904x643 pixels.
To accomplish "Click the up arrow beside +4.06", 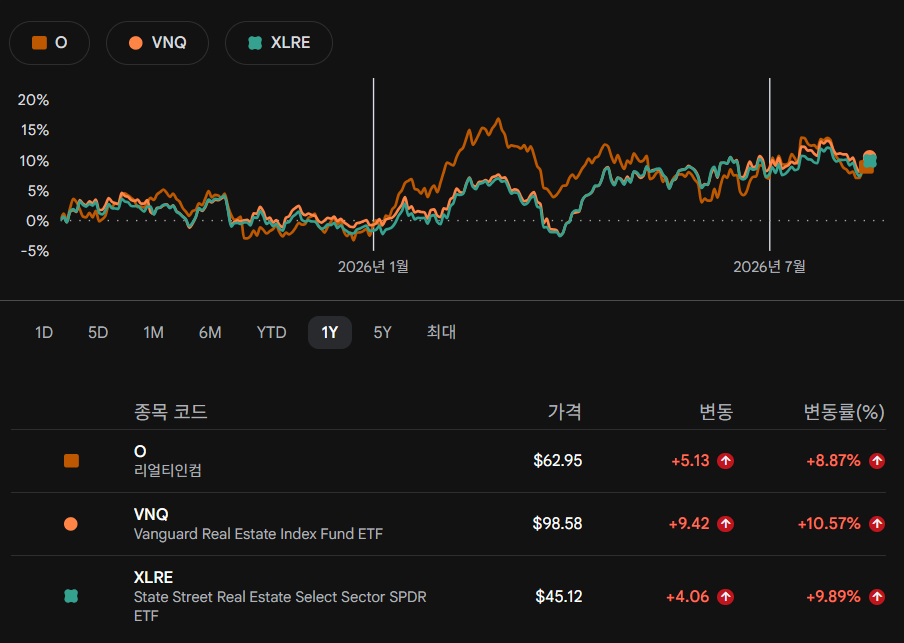I will click(x=725, y=596).
